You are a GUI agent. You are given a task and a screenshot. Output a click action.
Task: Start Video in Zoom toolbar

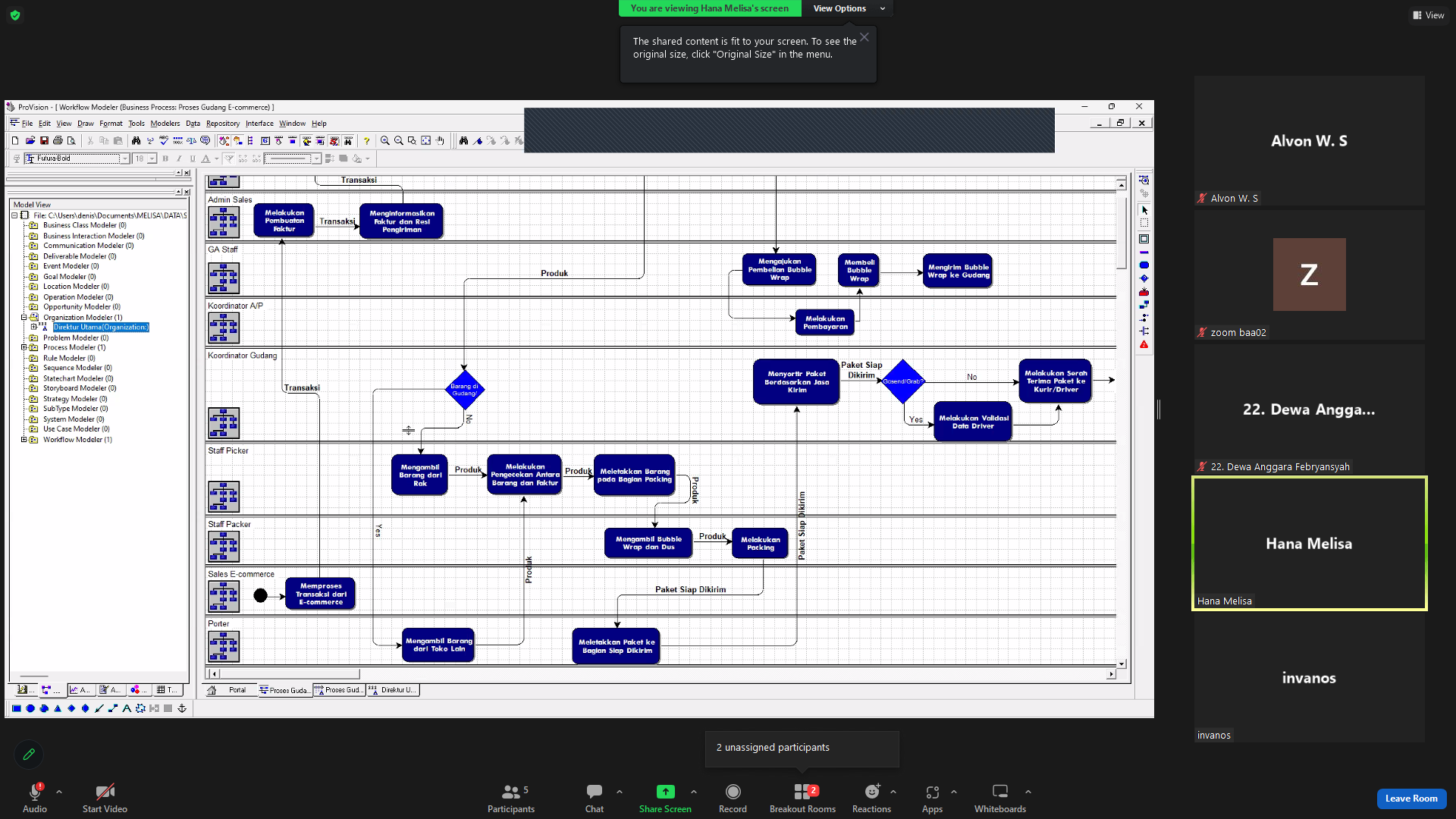pos(105,799)
